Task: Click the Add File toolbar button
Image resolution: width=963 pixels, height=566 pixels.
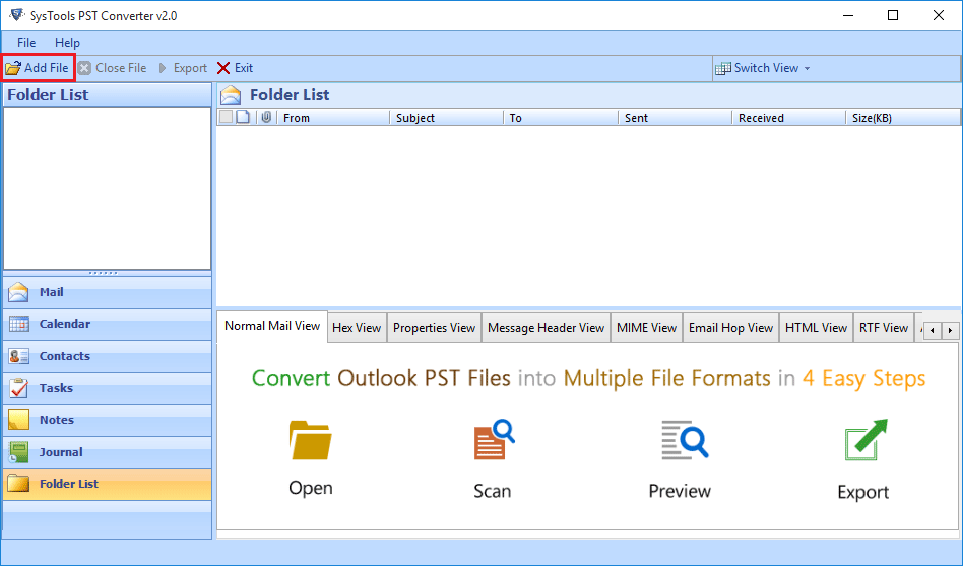Action: pyautogui.click(x=37, y=68)
